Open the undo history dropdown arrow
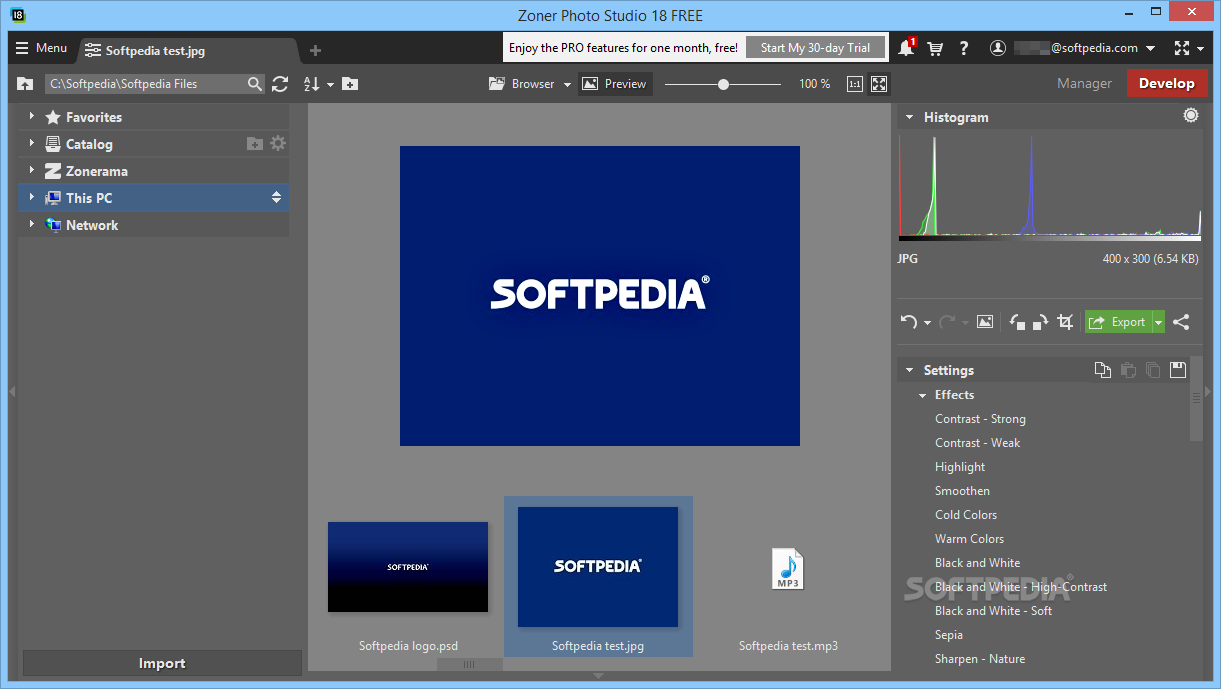The height and width of the screenshot is (689, 1221). coord(927,323)
